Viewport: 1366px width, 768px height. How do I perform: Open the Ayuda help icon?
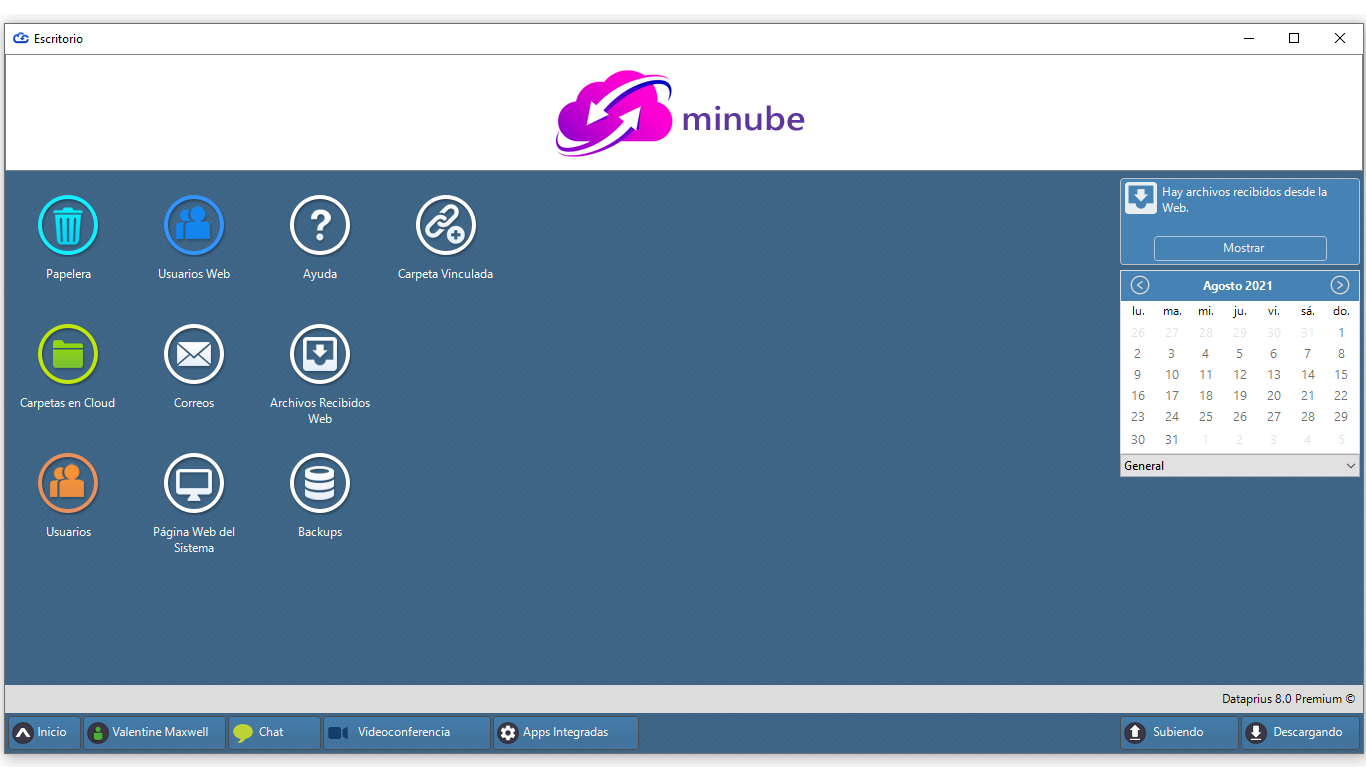point(320,225)
